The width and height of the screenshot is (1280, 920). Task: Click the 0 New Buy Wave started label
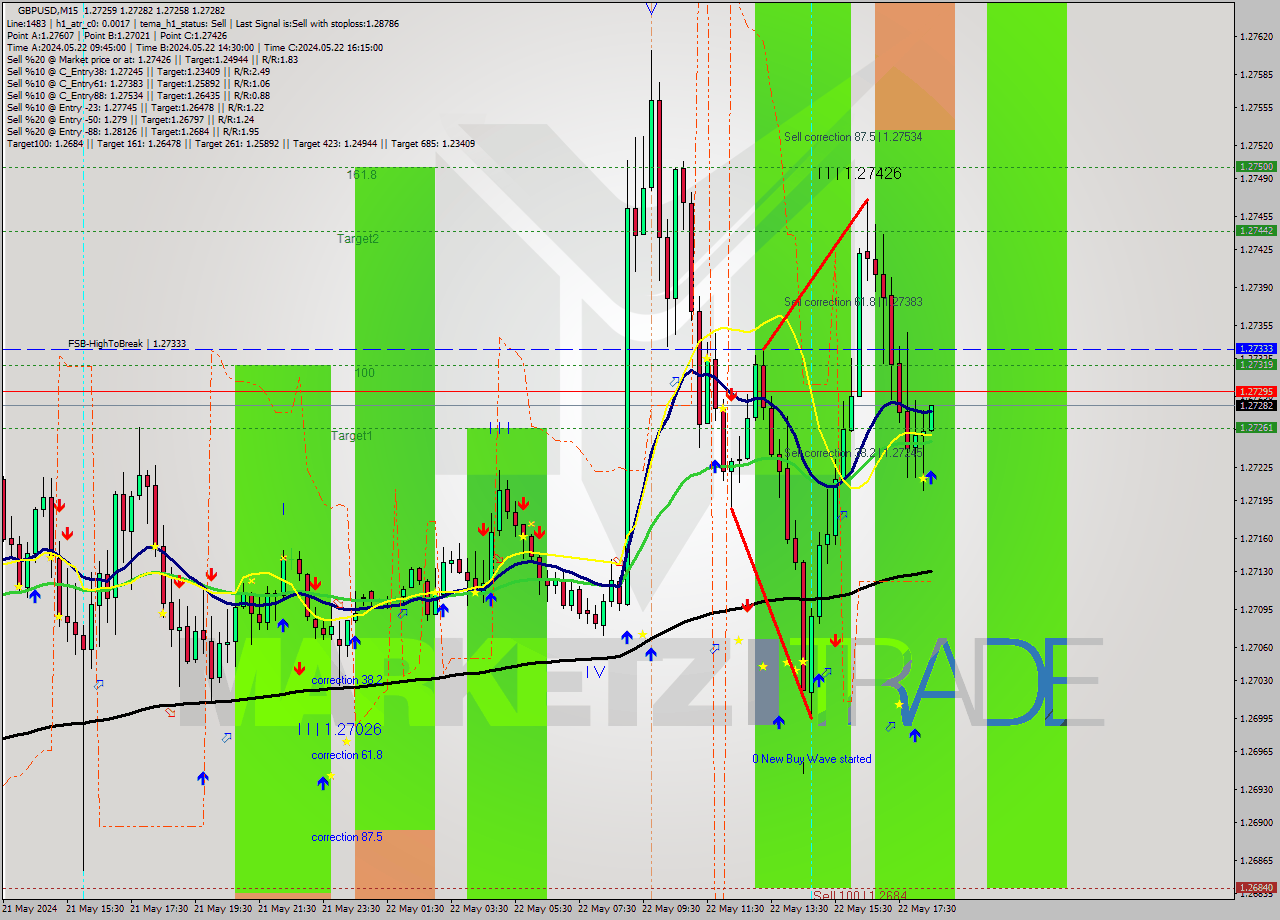pos(813,758)
